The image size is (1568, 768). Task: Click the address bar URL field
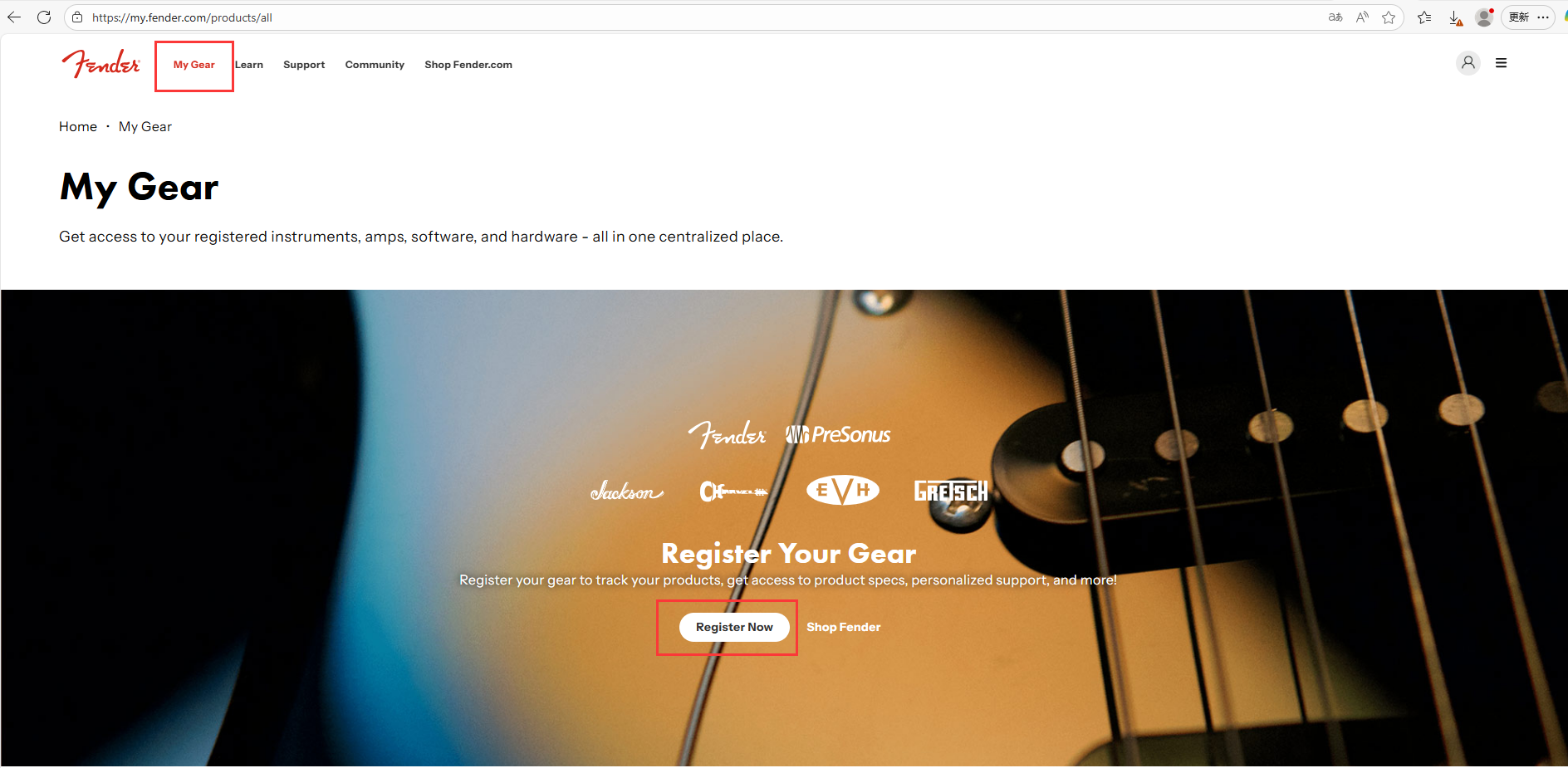[x=698, y=17]
